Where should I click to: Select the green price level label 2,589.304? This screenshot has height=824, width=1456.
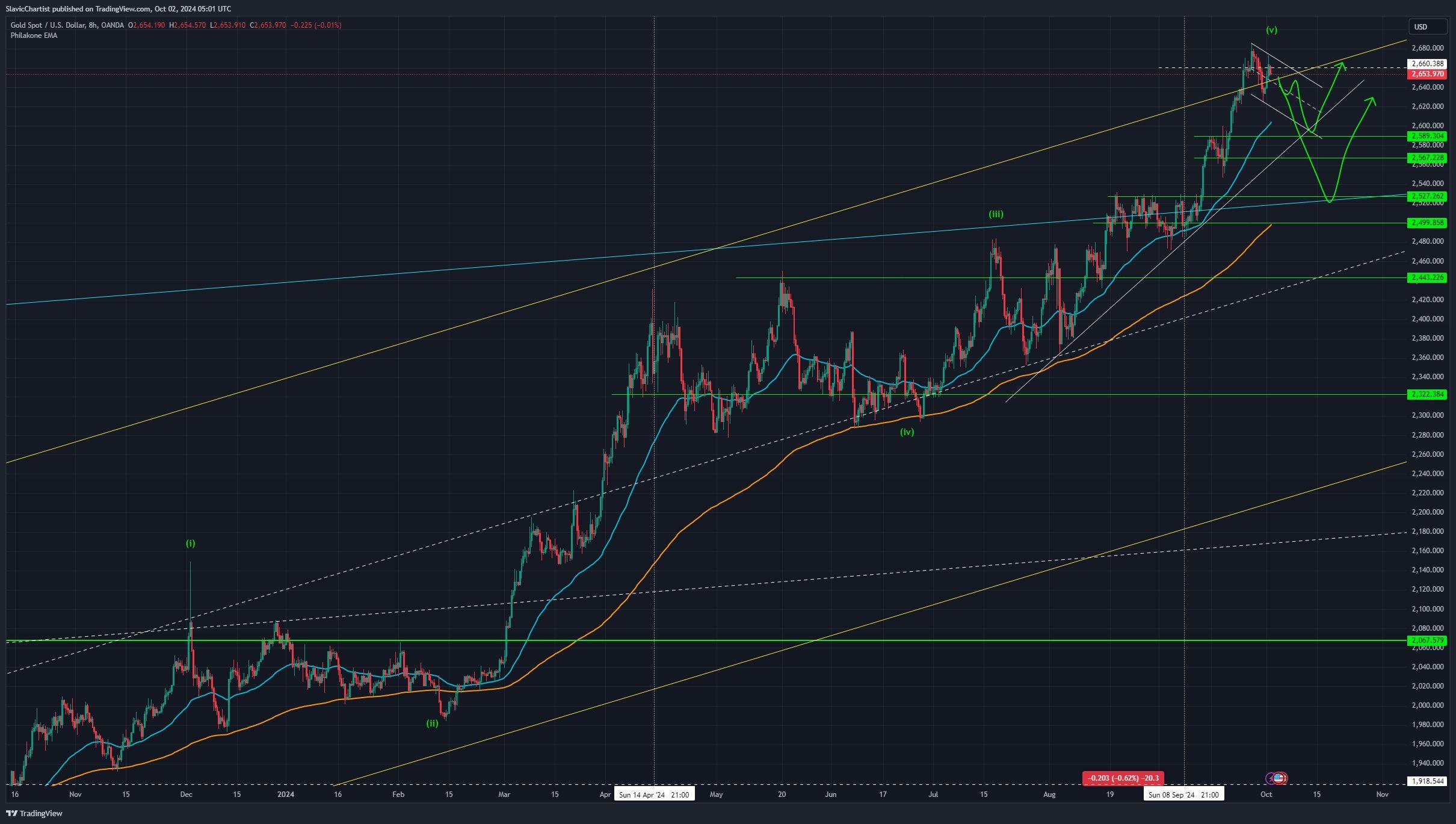point(1427,136)
